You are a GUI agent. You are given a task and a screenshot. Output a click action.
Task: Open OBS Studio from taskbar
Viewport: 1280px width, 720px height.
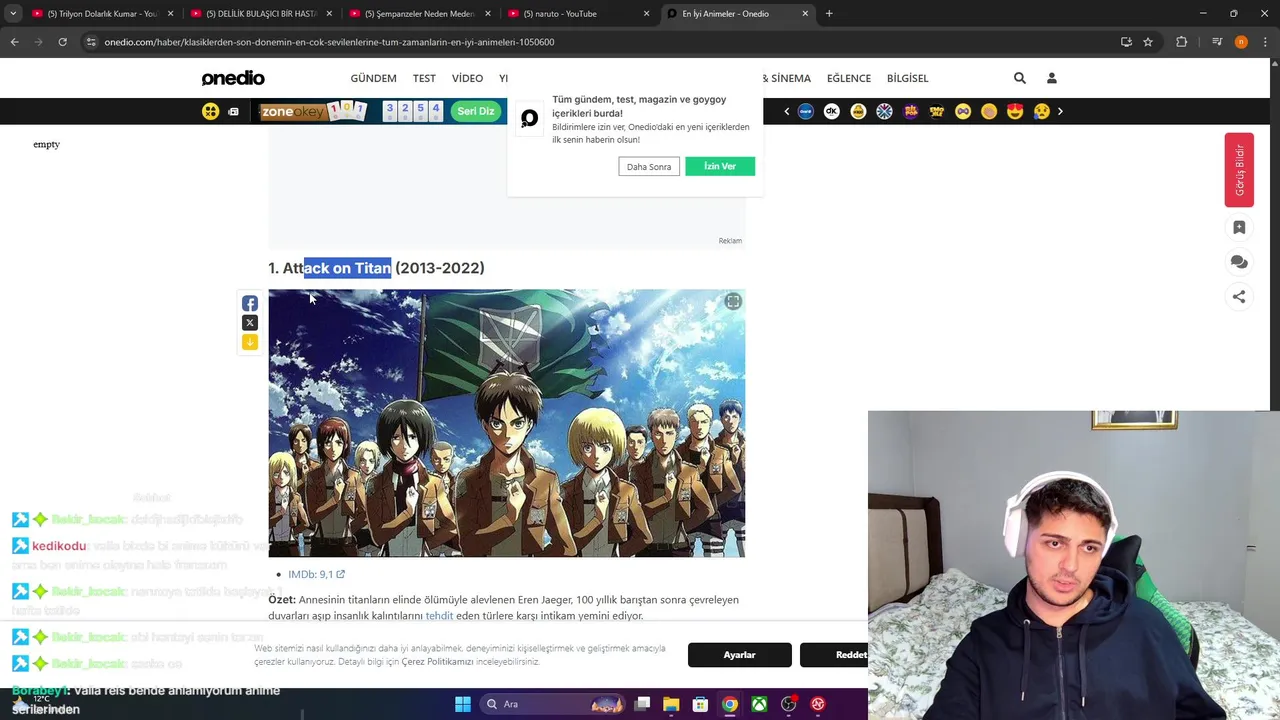[x=789, y=704]
